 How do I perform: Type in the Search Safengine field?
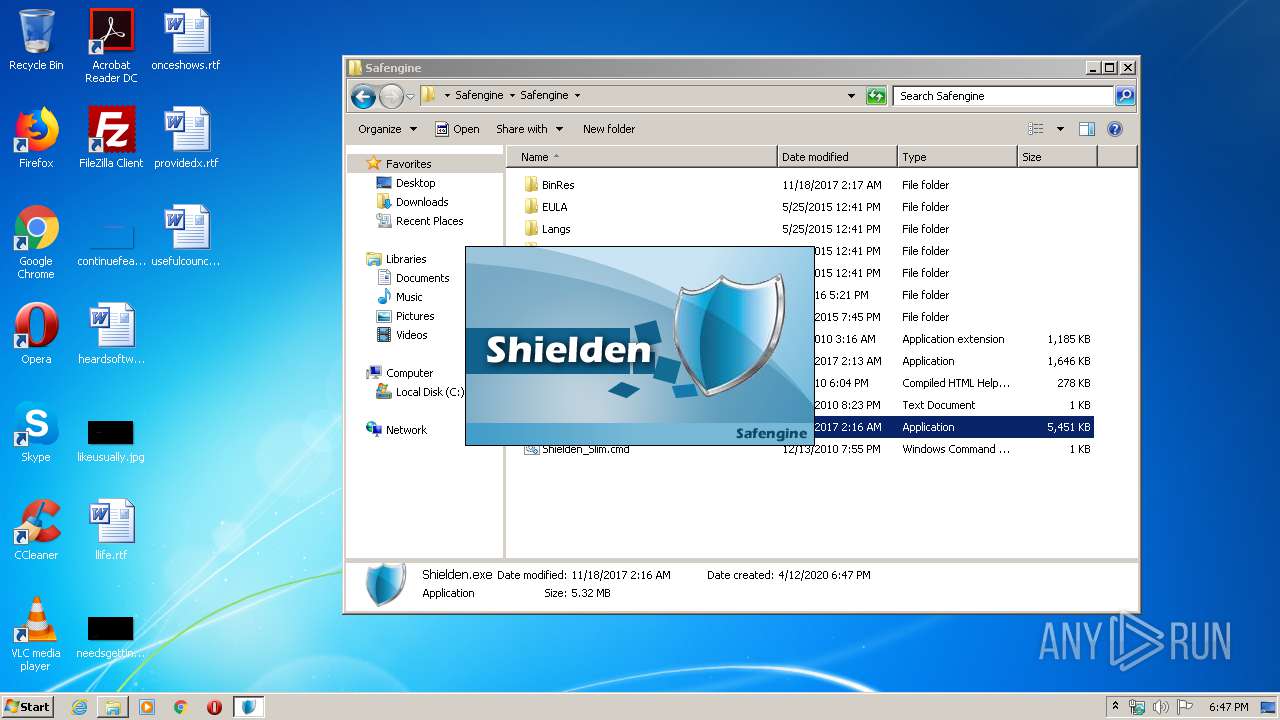point(1003,96)
